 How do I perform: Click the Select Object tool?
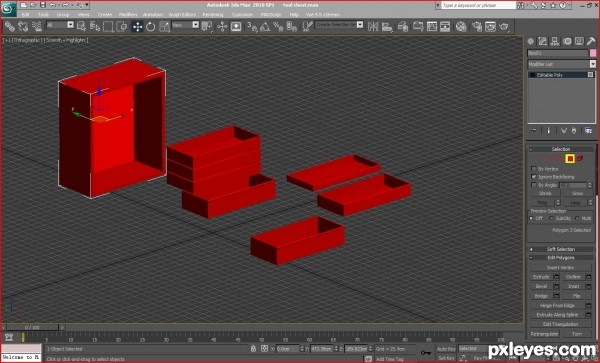(x=81, y=26)
